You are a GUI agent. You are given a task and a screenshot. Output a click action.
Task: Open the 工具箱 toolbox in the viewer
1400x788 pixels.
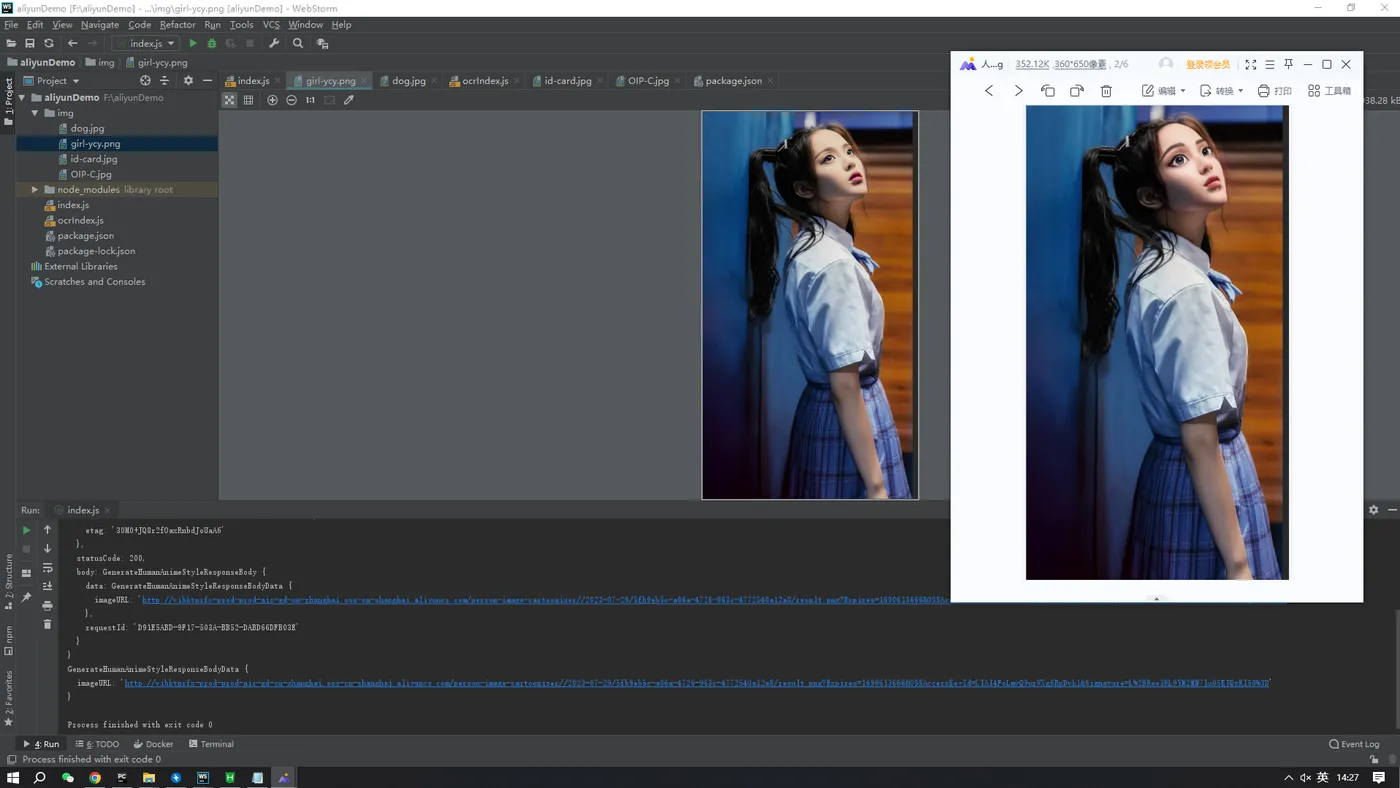coord(1330,91)
